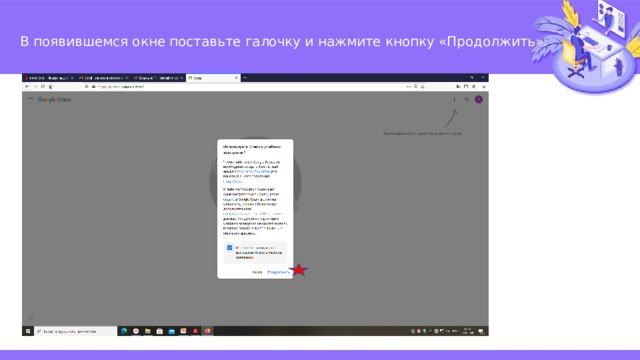Open File Explorer from the taskbar
This screenshot has width=640, height=360.
click(148, 331)
